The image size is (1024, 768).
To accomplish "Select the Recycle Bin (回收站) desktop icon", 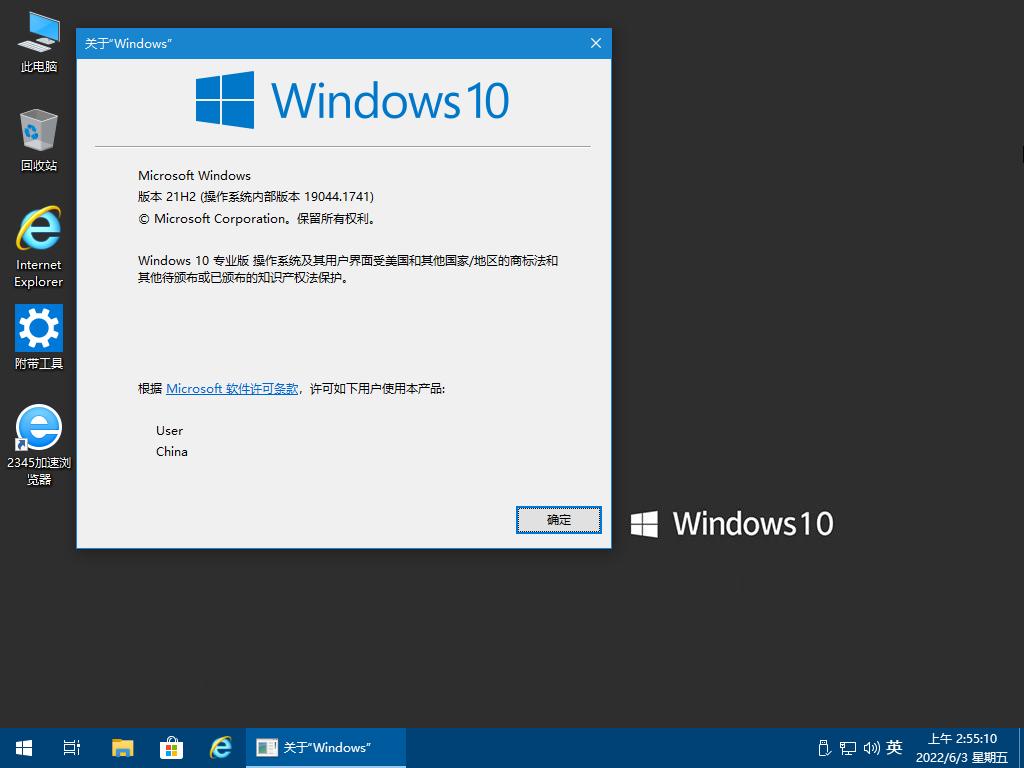I will pos(39,140).
